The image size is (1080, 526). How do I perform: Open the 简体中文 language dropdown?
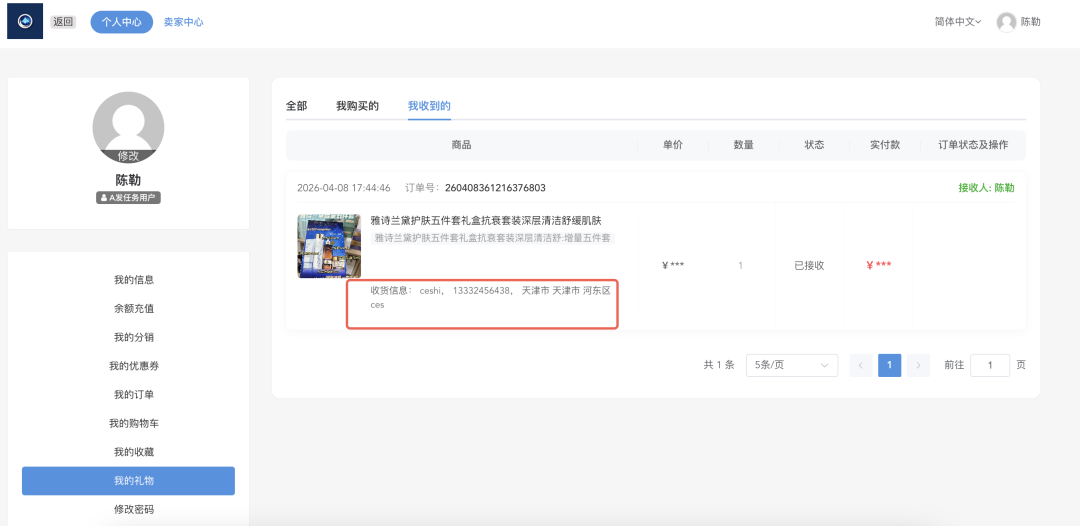[957, 22]
